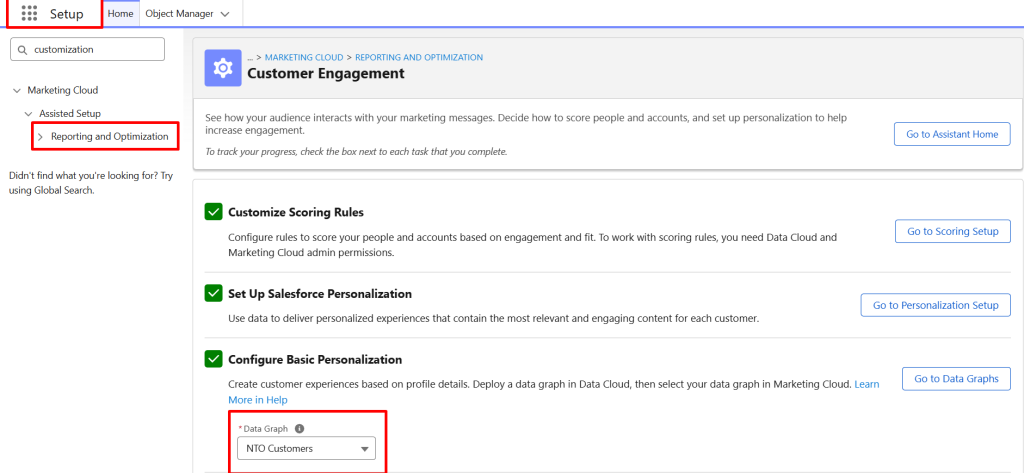Image resolution: width=1024 pixels, height=473 pixels.
Task: Uncheck the Customize Scoring Rules checkbox
Action: [214, 212]
